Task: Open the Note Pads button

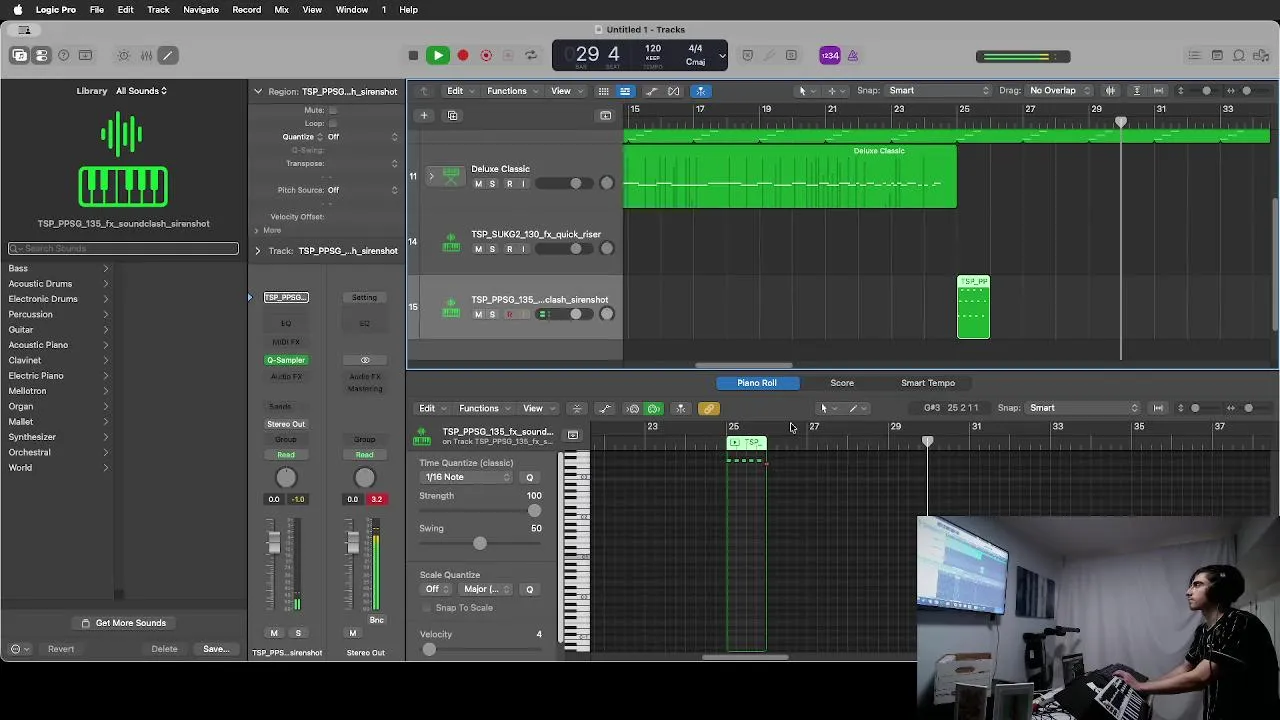Action: click(1217, 56)
